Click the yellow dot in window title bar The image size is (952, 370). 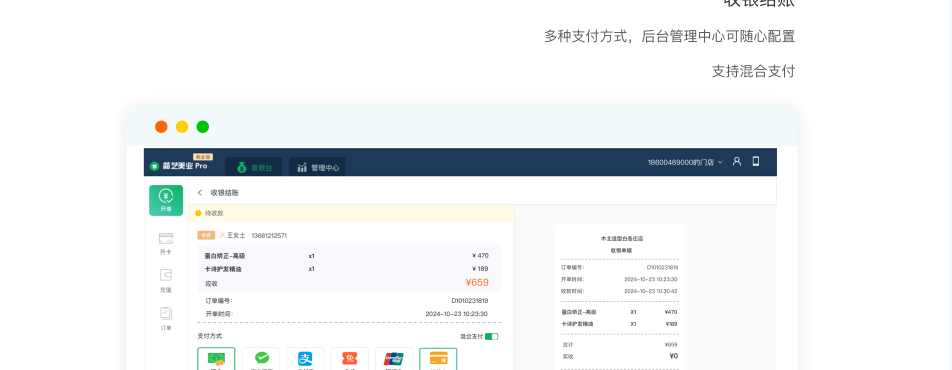tap(182, 126)
